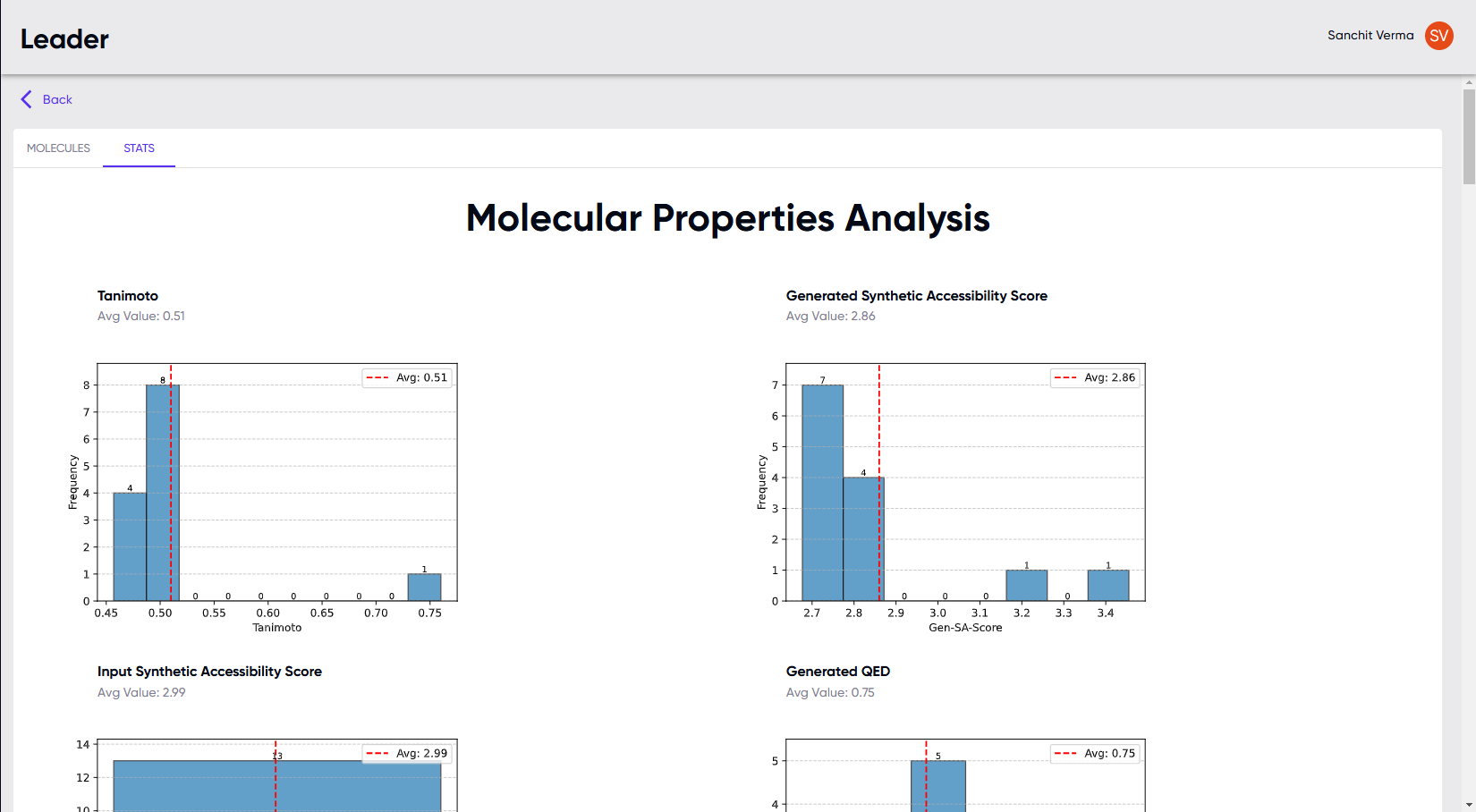Image resolution: width=1476 pixels, height=812 pixels.
Task: Click the Sanchit Verma username
Action: click(1370, 36)
